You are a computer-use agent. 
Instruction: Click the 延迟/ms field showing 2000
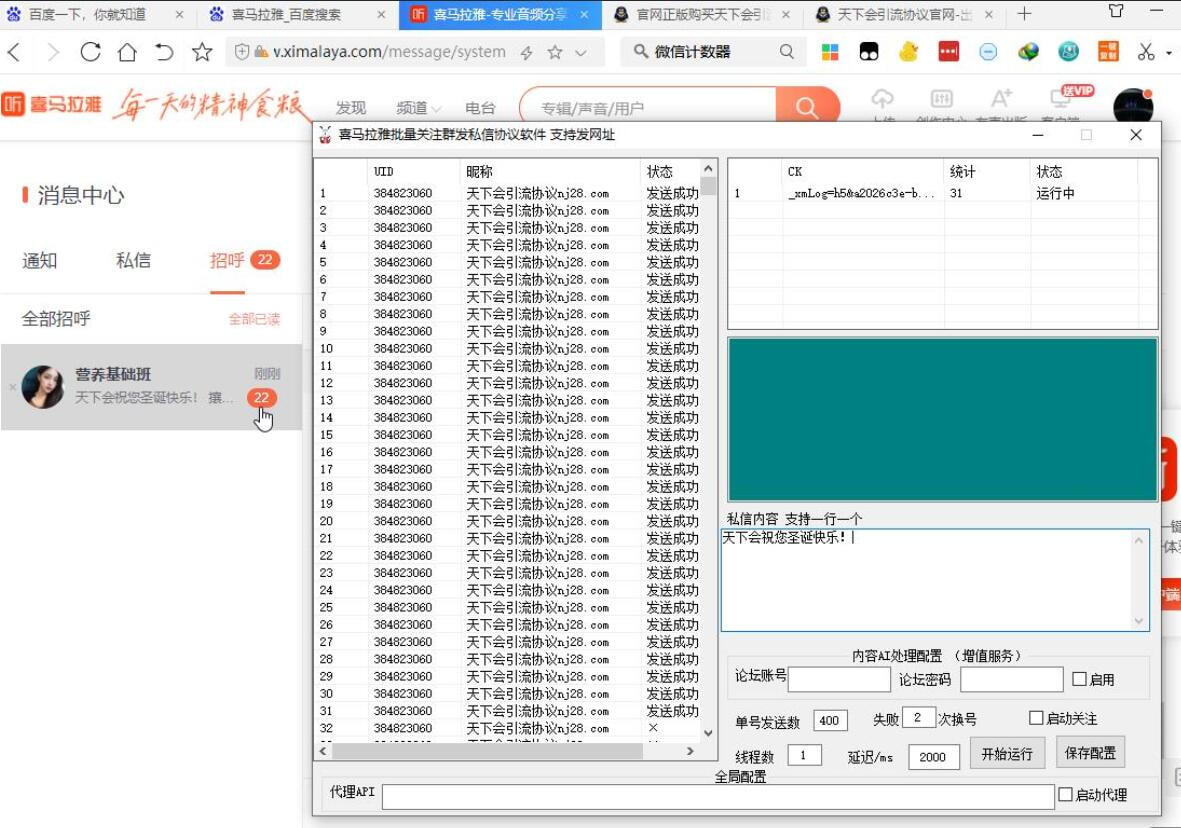[x=933, y=757]
